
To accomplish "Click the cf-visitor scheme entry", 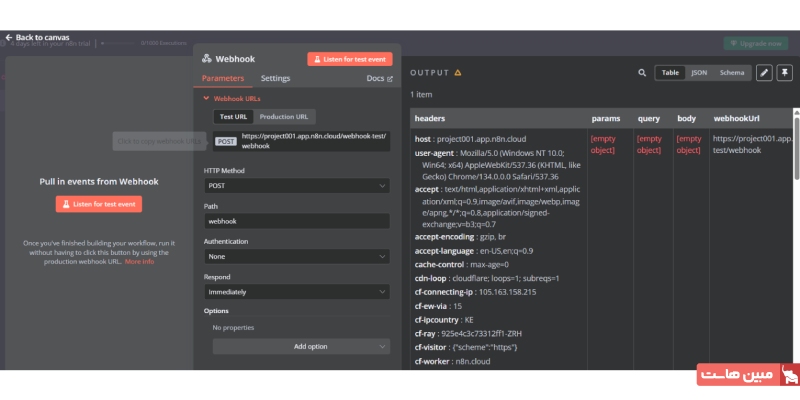I will [466, 347].
